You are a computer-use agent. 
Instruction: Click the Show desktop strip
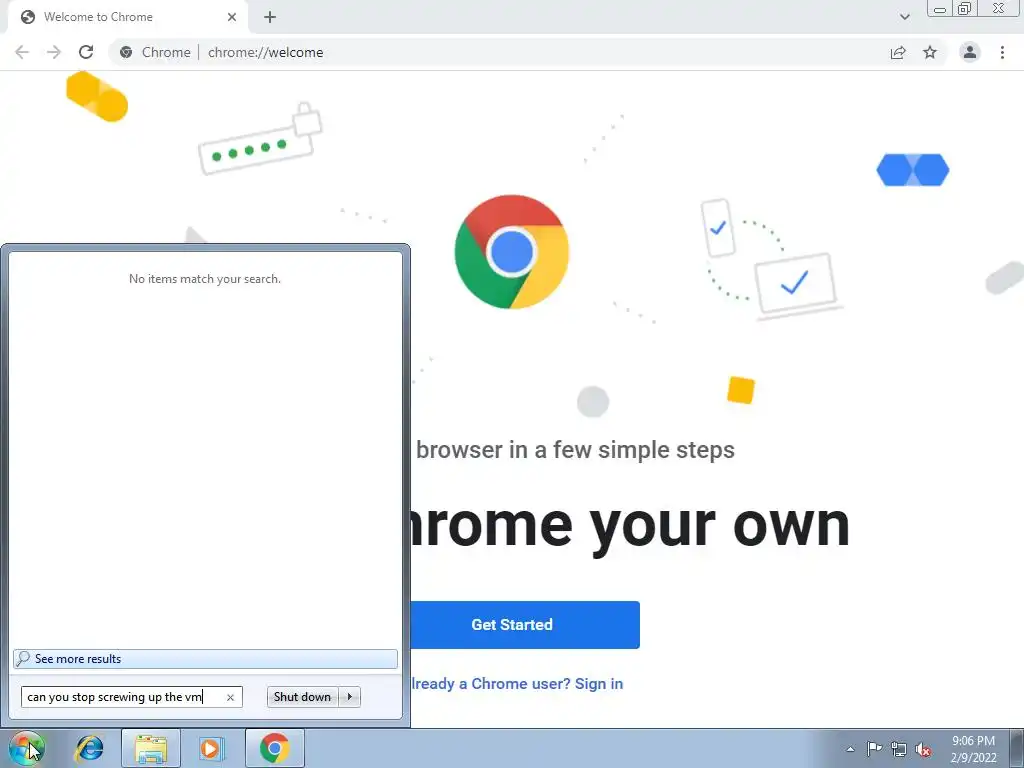click(x=1017, y=748)
